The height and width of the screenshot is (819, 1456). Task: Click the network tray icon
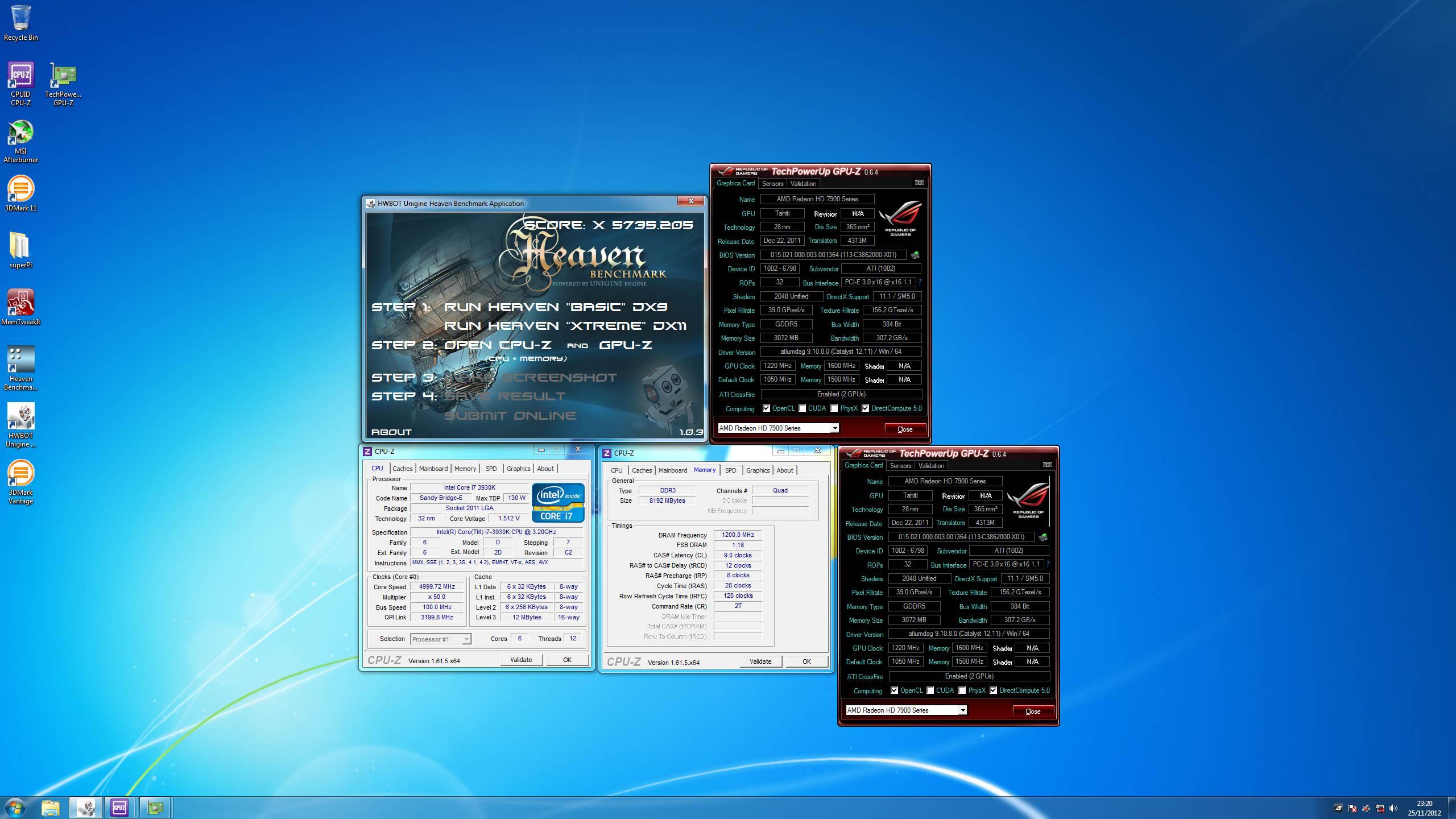coord(1380,808)
